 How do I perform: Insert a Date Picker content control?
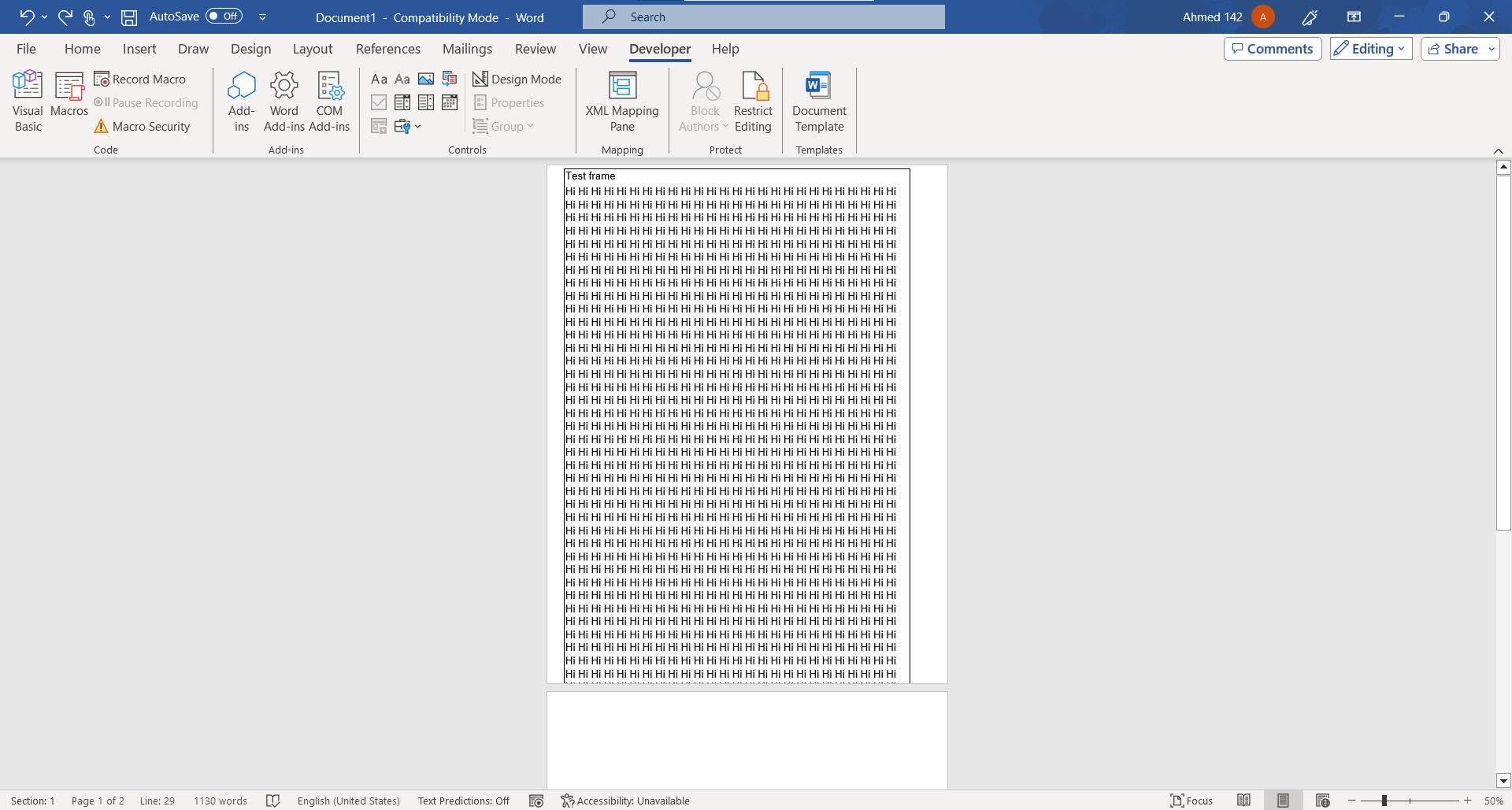450,102
